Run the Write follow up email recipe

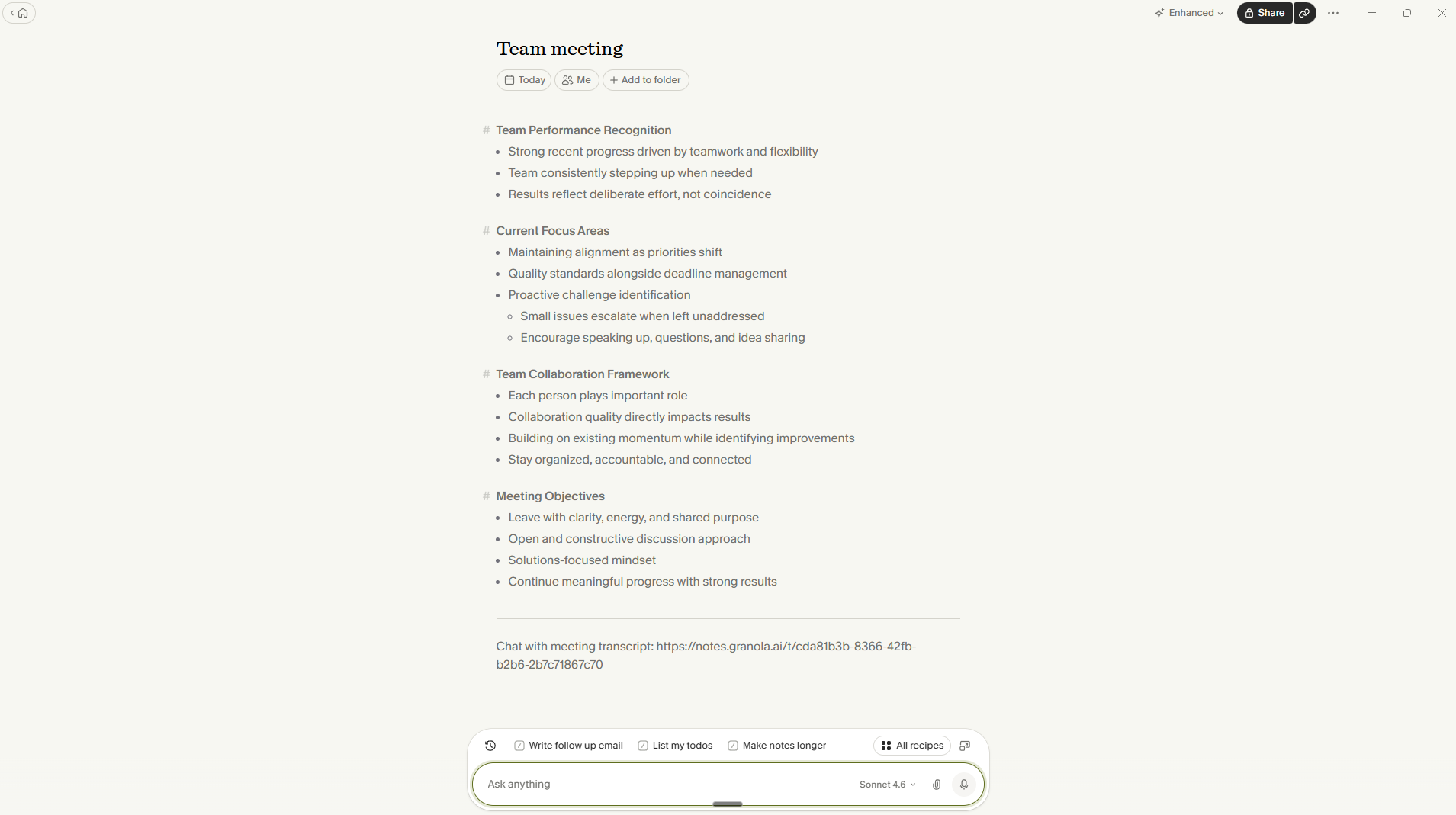[x=568, y=746]
